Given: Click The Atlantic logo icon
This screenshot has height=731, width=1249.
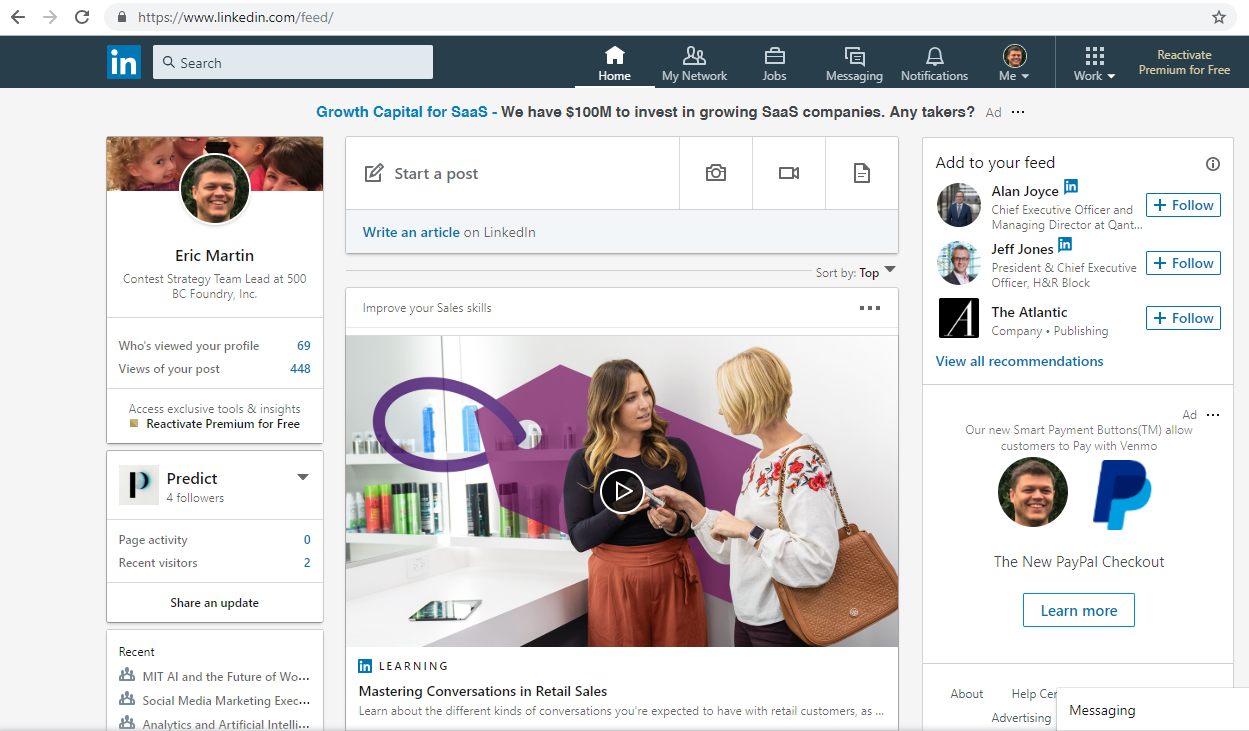Looking at the screenshot, I should tap(959, 318).
